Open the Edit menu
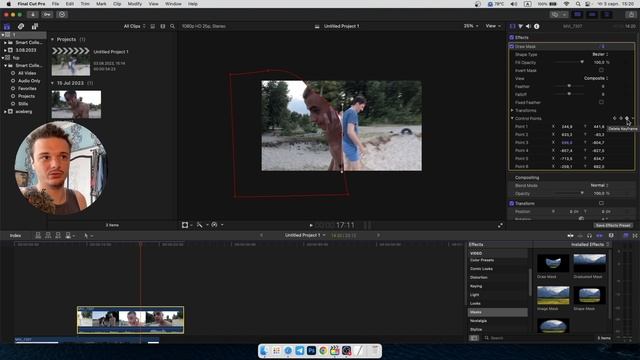This screenshot has width=640, height=360. click(x=70, y=4)
